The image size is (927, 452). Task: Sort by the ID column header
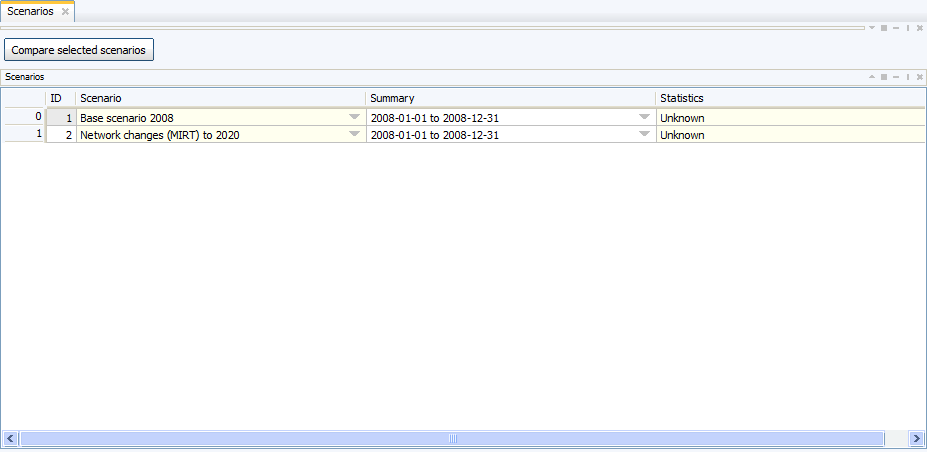click(61, 98)
